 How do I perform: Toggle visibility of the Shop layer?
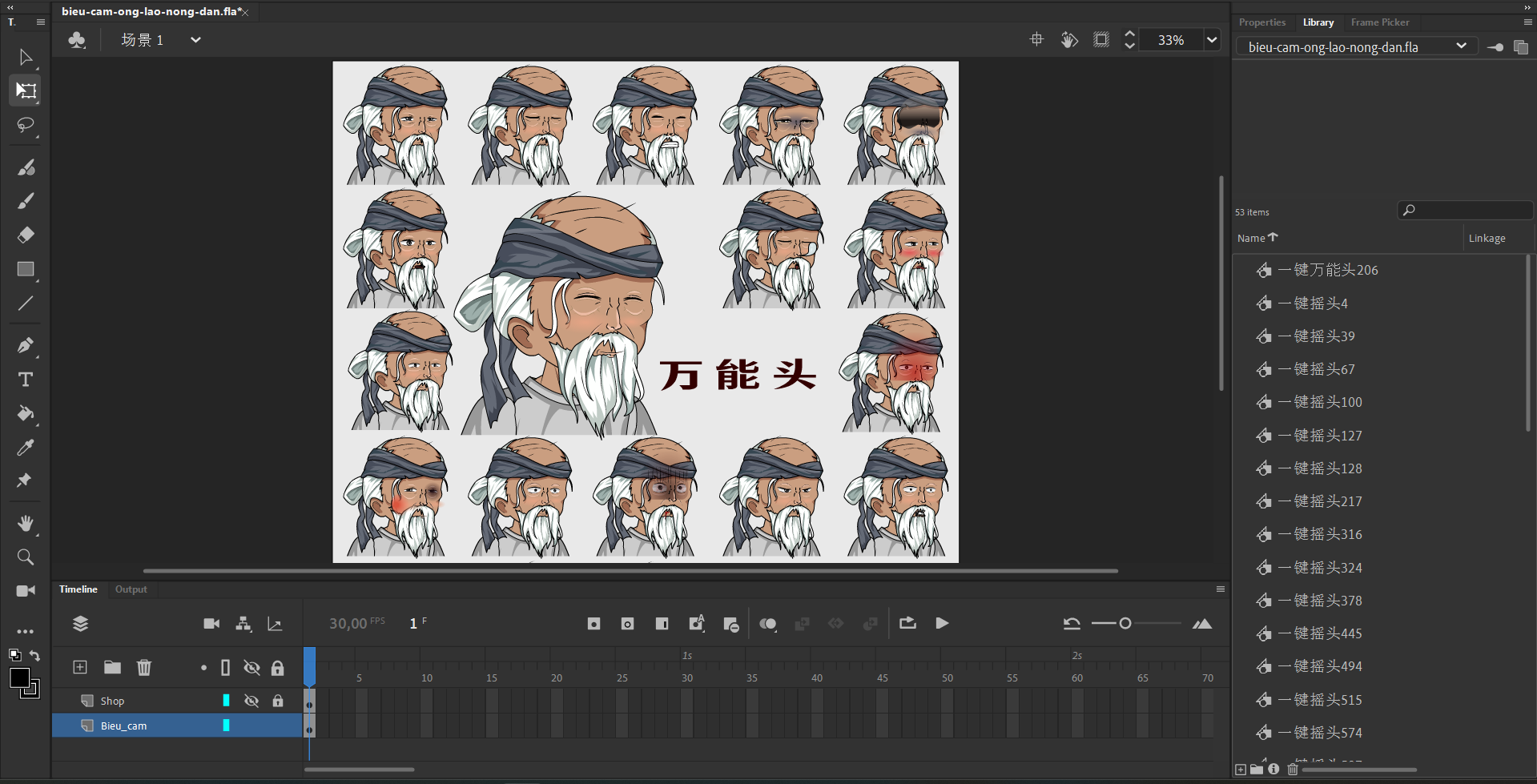[x=251, y=701]
